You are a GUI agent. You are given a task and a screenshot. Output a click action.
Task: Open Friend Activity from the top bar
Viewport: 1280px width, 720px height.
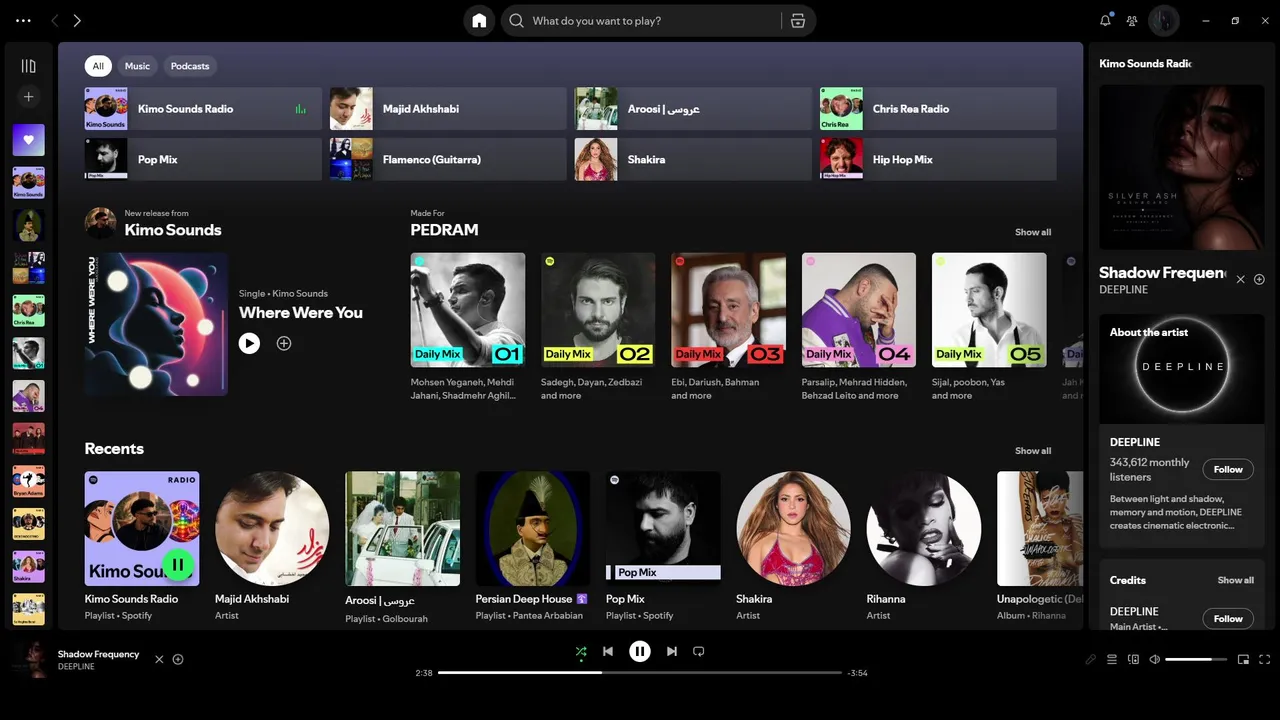pos(1132,20)
